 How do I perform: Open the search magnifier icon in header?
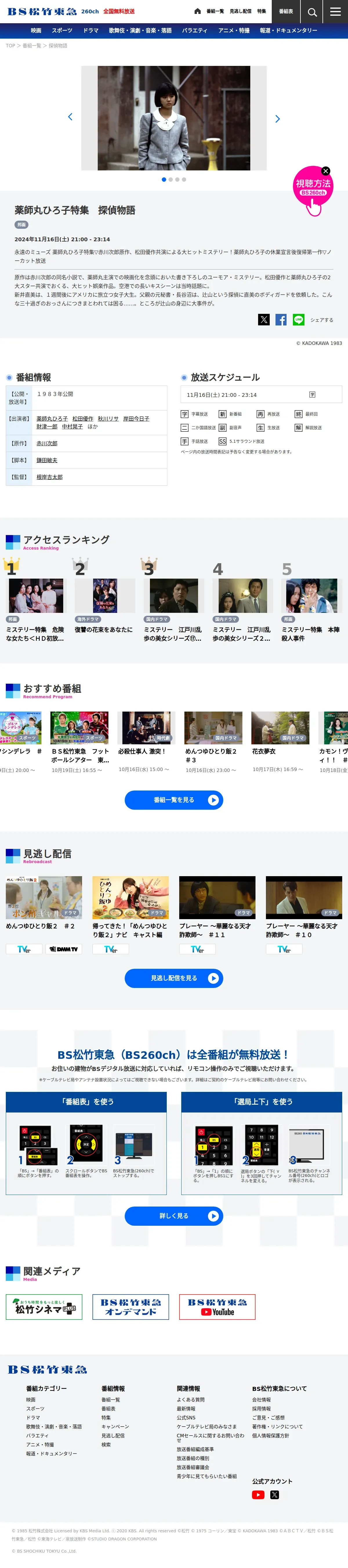(x=311, y=12)
